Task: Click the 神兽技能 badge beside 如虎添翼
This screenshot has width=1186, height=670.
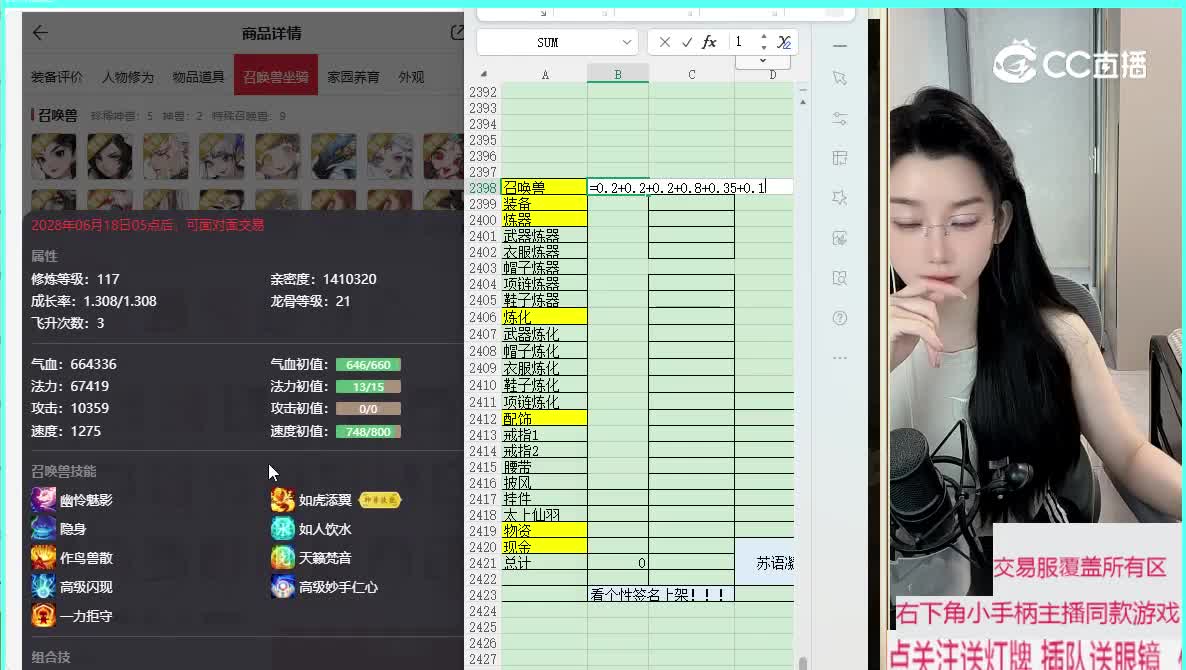Action: coord(380,500)
